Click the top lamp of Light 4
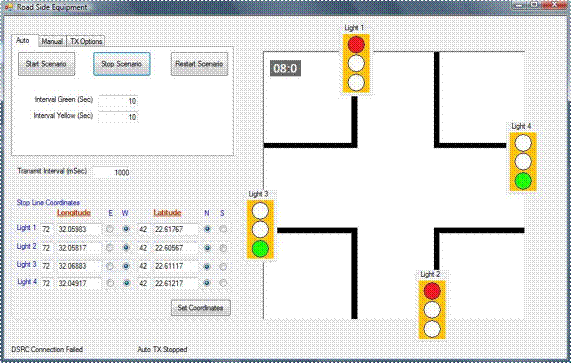Viewport: 571px width, 363px height. 523,143
